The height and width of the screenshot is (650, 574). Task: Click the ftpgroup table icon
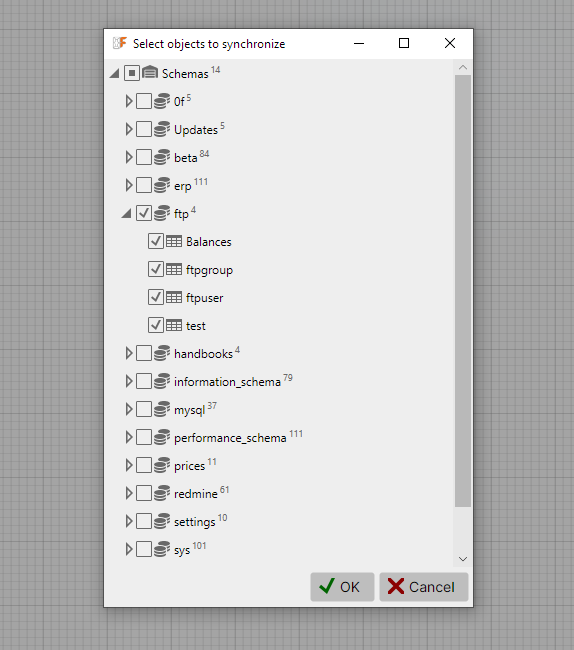tap(174, 269)
